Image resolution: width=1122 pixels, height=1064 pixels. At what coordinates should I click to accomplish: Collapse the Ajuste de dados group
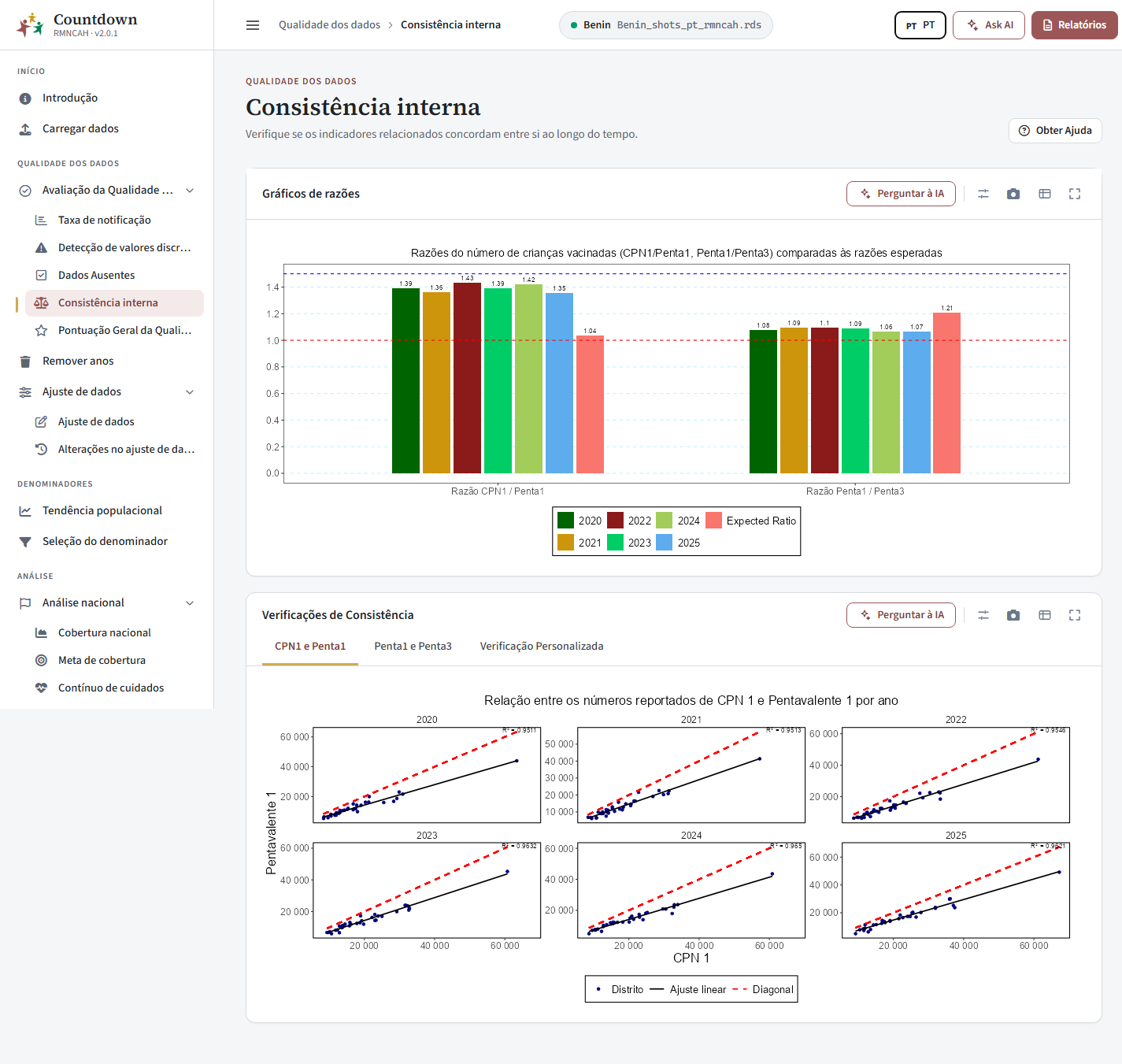[190, 392]
